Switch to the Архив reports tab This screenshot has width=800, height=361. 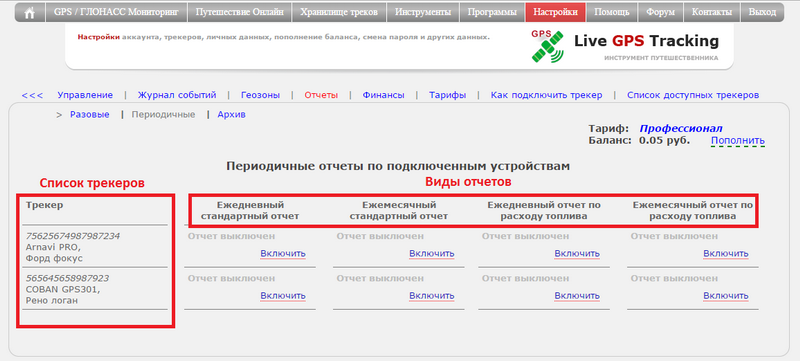click(232, 115)
